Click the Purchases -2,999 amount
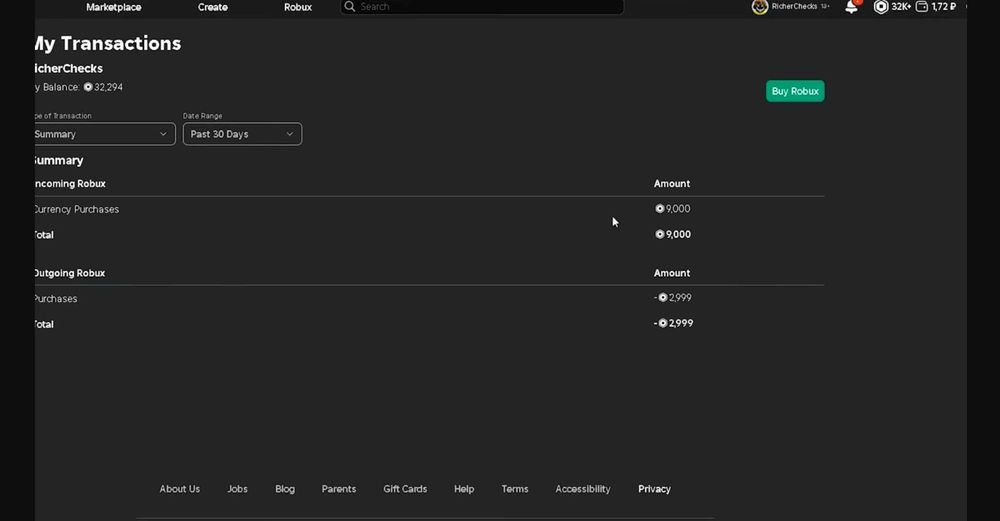Viewport: 1000px width, 521px height. point(673,297)
